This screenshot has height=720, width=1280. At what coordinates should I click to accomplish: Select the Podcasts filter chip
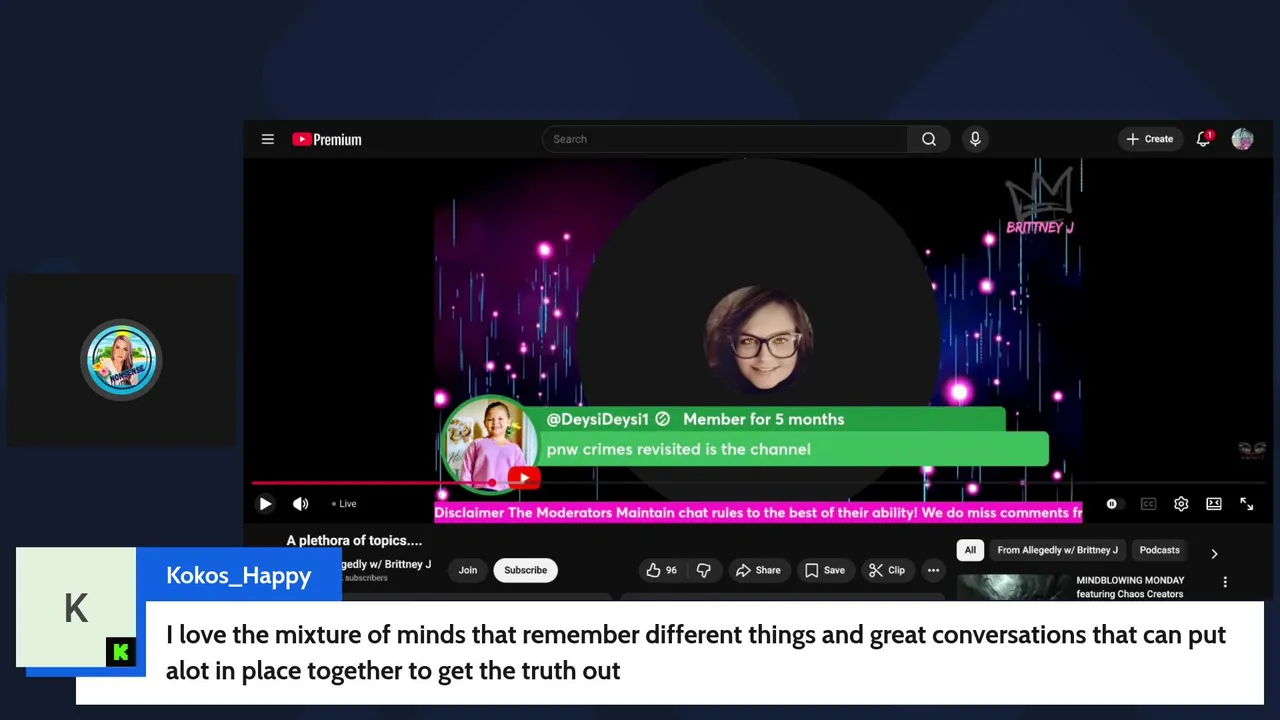tap(1160, 550)
